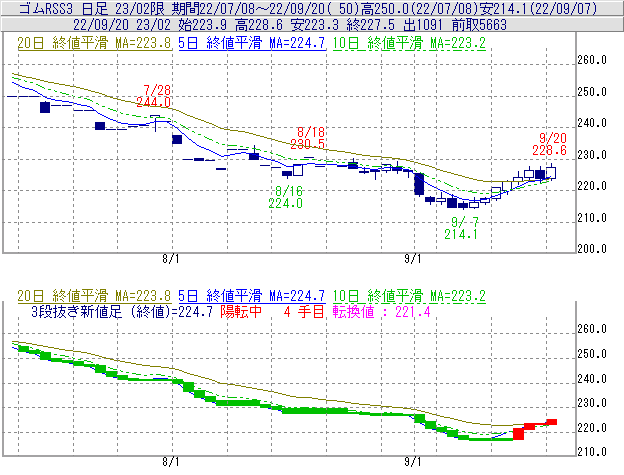Click the 8/1 date label under lower chart
This screenshot has width=624, height=475.
tap(171, 462)
